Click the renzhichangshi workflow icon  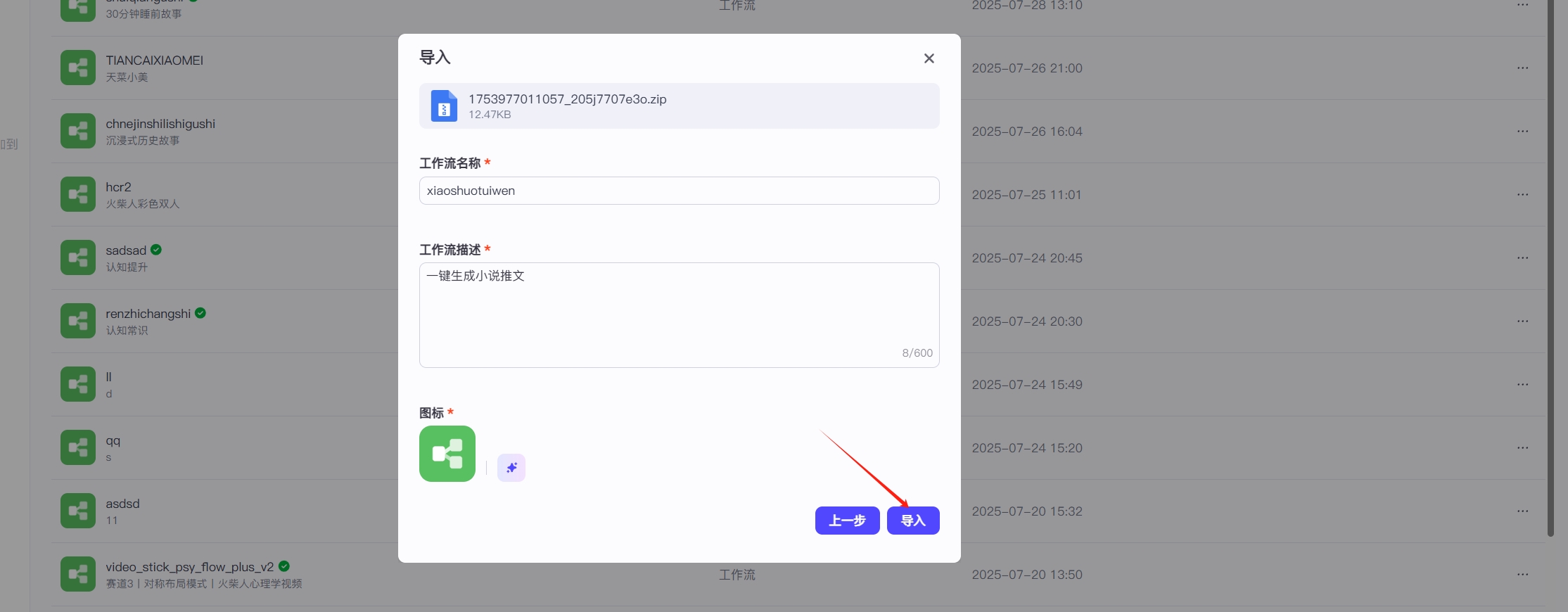coord(78,321)
